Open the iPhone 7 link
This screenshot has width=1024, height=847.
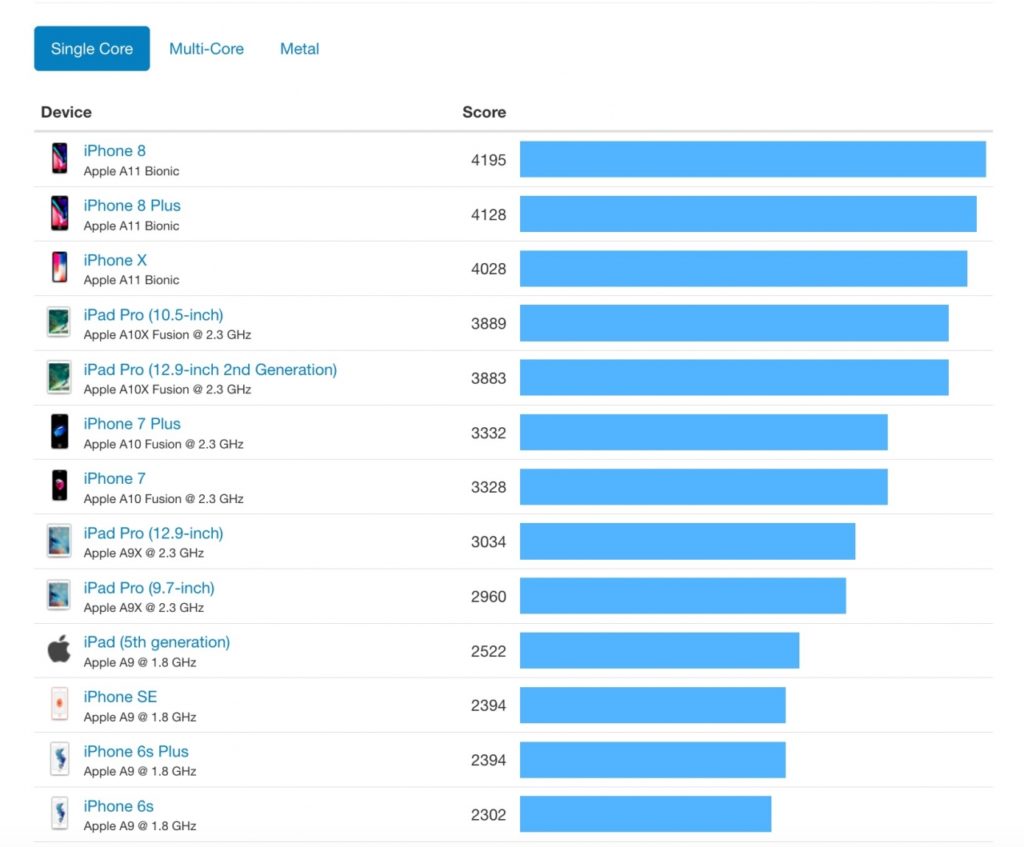coord(114,478)
